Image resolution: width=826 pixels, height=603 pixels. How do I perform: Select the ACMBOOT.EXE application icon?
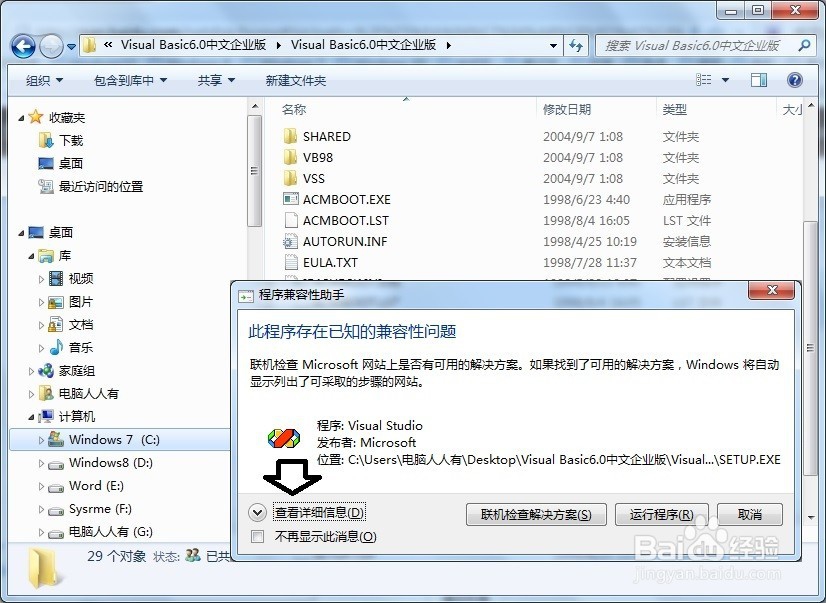click(x=290, y=199)
